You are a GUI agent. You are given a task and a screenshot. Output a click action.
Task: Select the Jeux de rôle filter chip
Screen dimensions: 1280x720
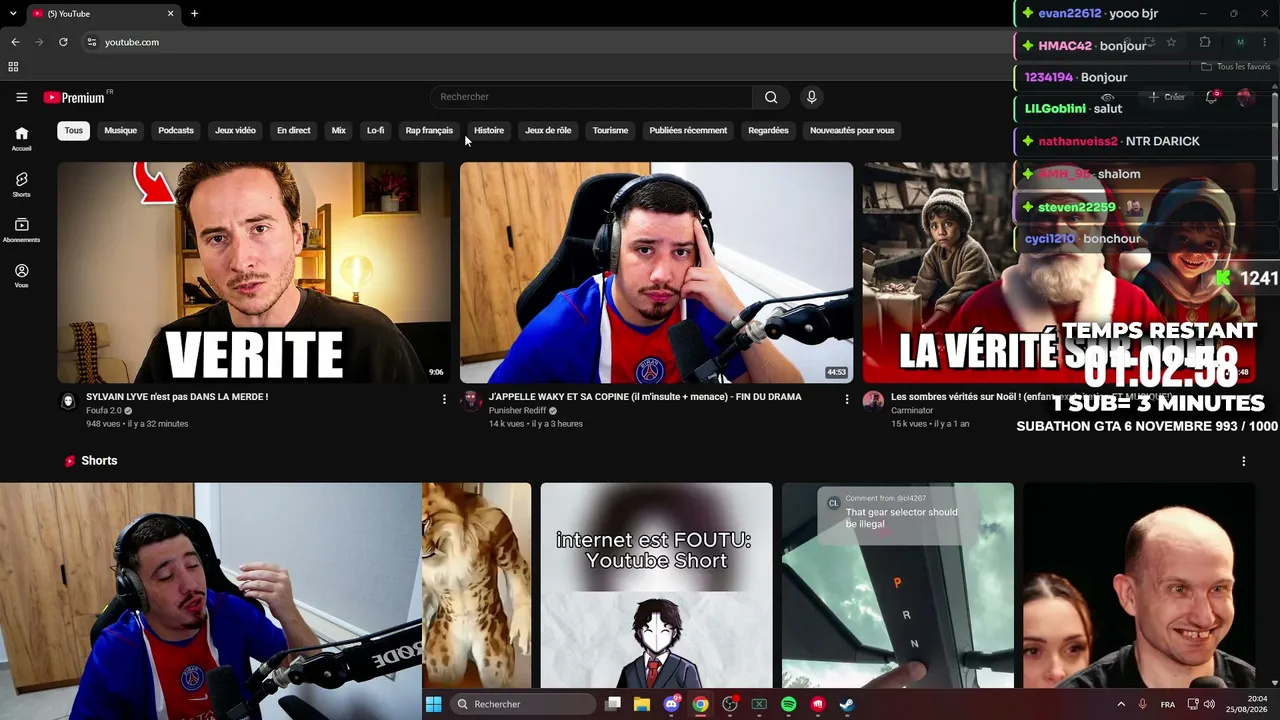(x=548, y=130)
